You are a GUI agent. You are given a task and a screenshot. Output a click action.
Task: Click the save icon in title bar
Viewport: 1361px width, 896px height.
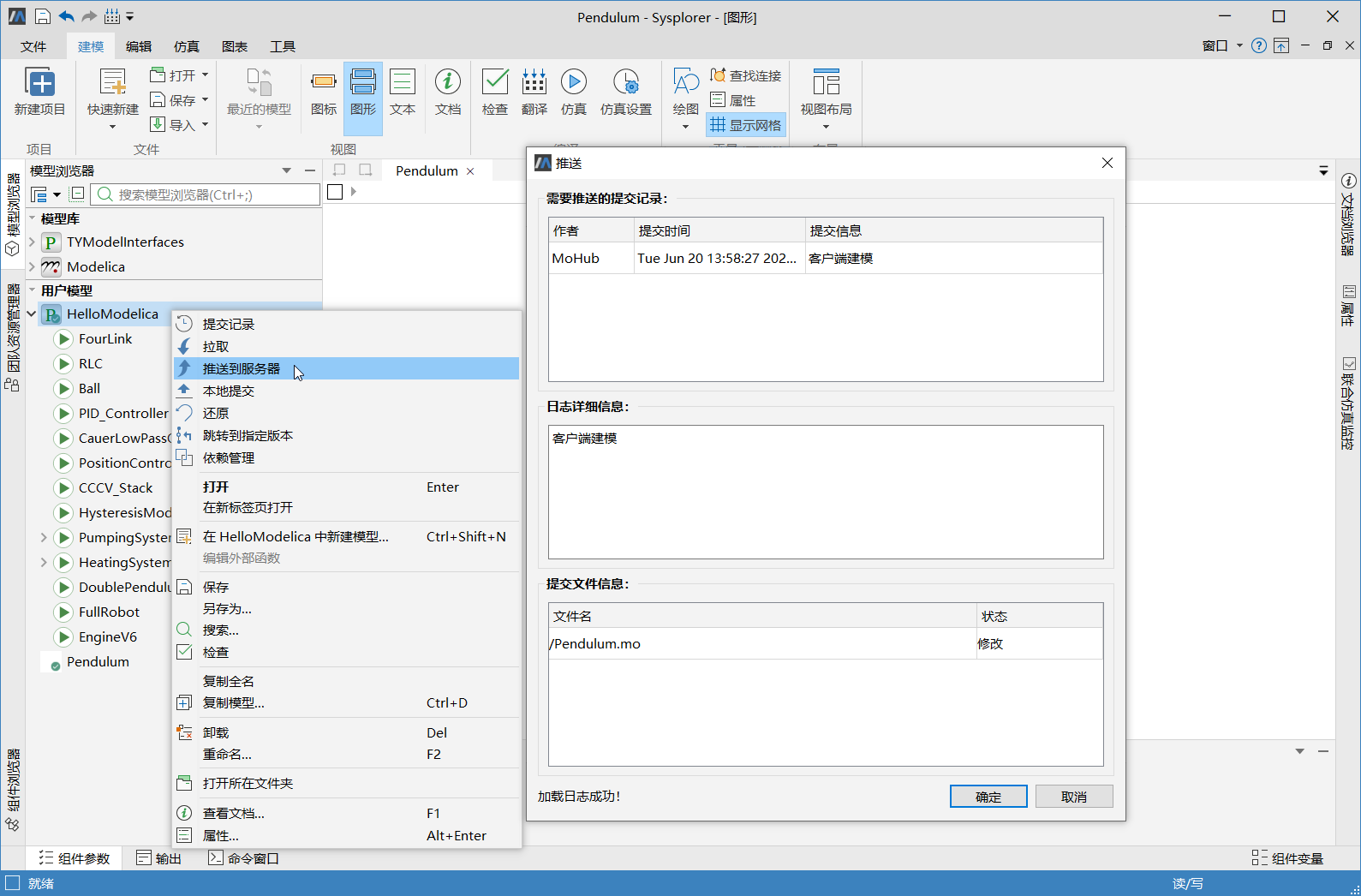pos(43,16)
